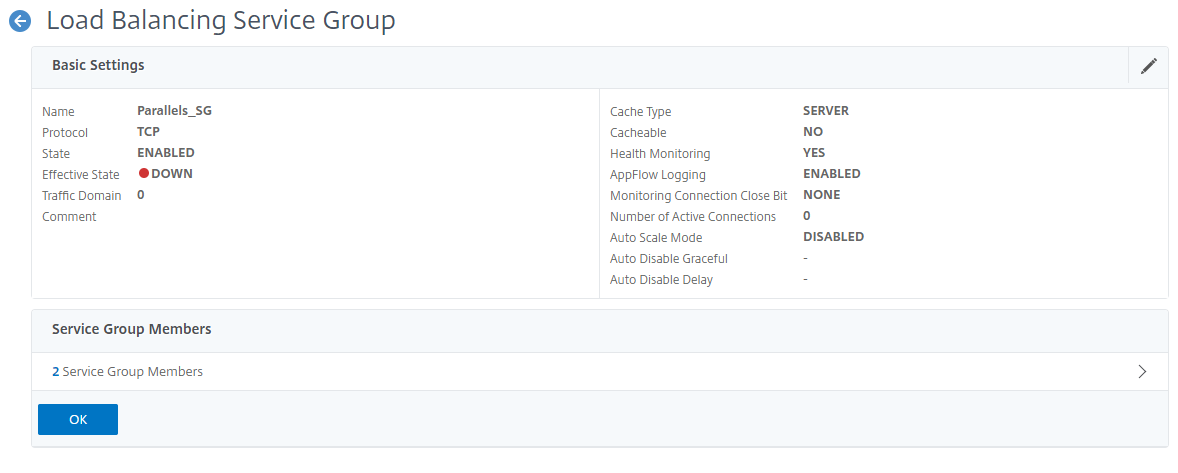Click the Traffic Domain label
The width and height of the screenshot is (1178, 473).
pos(81,195)
